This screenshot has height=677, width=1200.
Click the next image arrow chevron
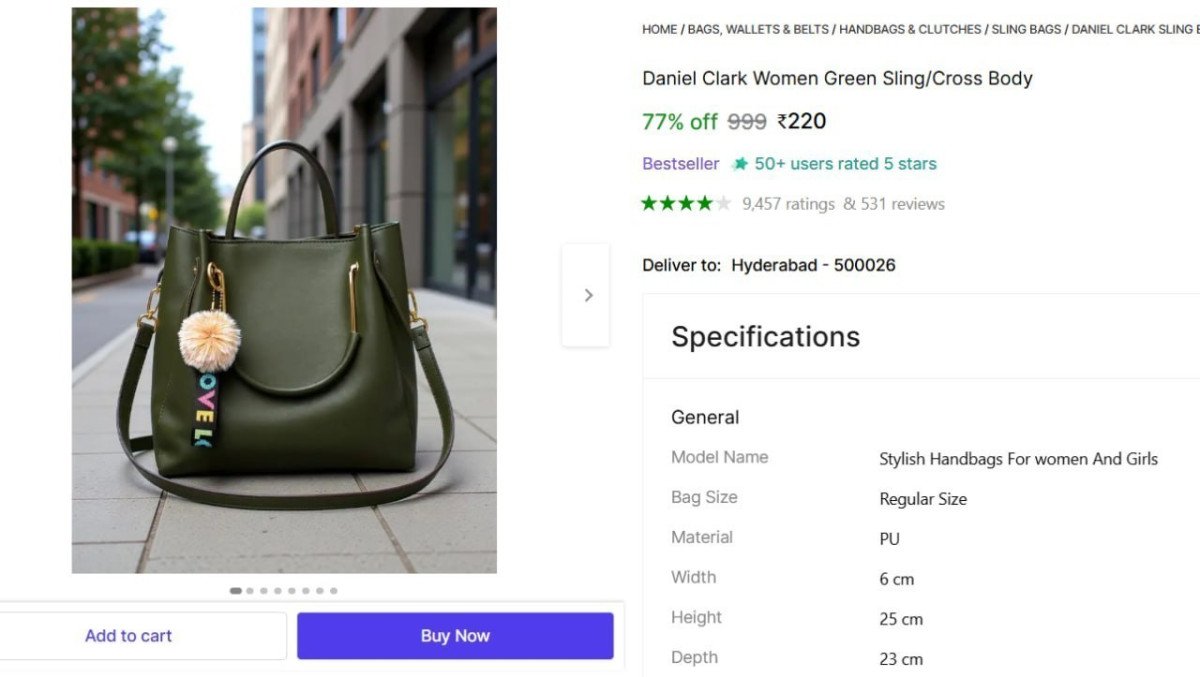588,295
